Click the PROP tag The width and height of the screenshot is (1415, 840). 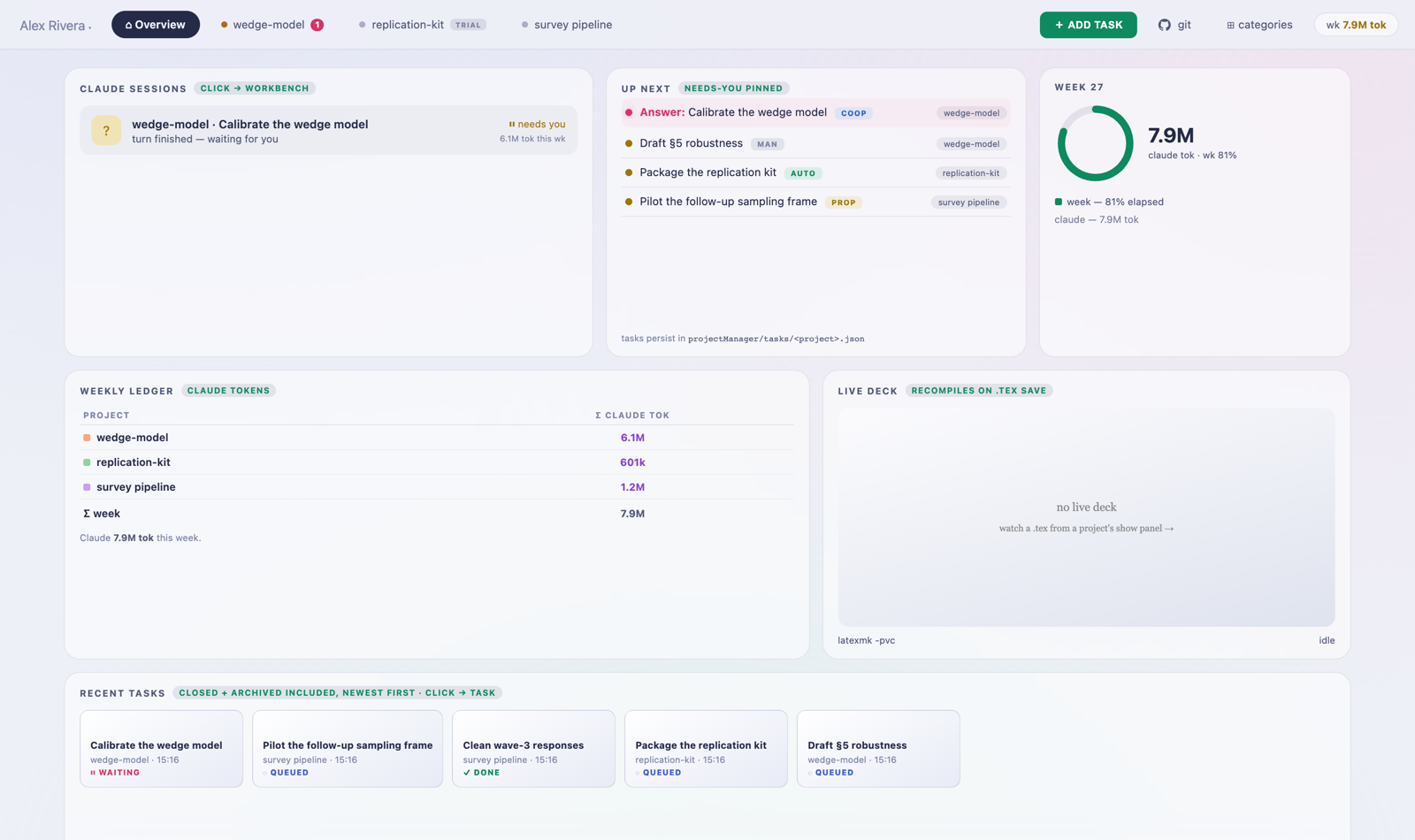(844, 202)
